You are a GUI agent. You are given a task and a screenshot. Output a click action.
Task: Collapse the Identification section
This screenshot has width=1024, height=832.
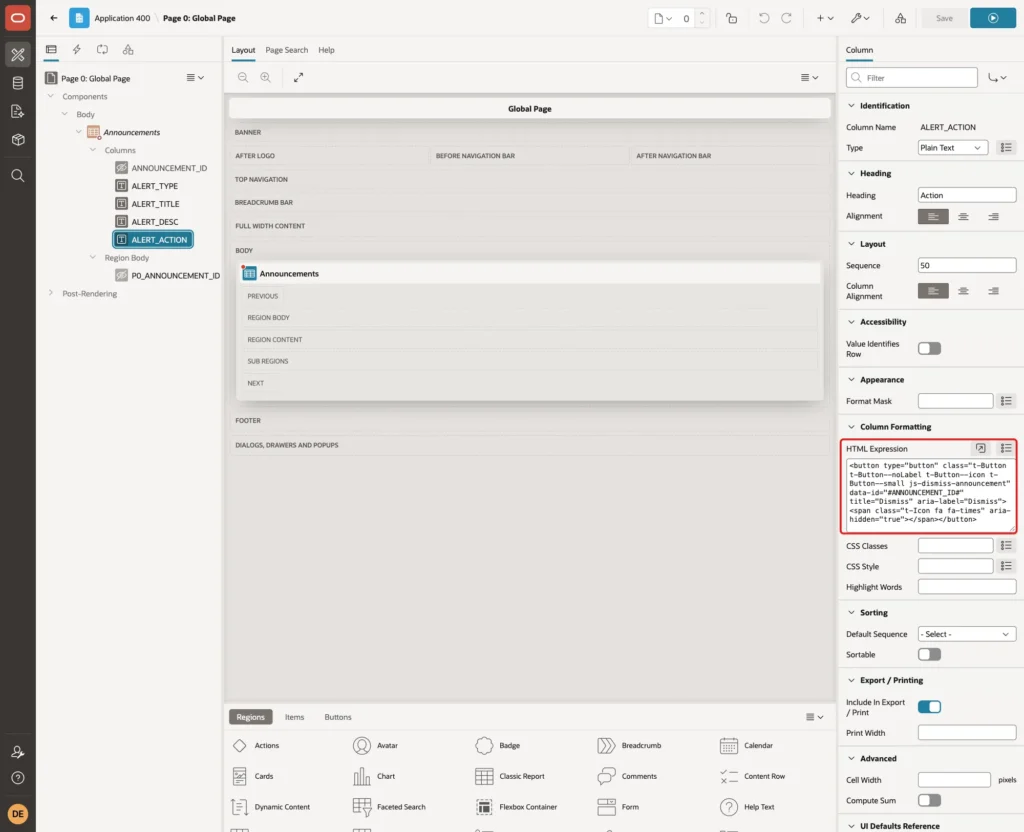click(x=851, y=106)
